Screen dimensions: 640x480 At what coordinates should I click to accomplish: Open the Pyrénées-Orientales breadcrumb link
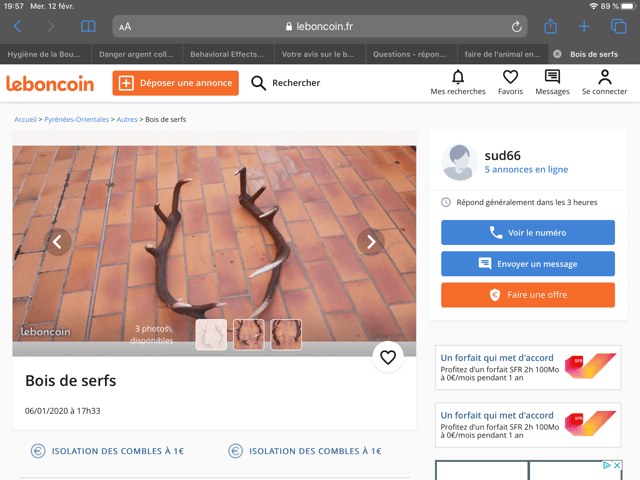(x=77, y=120)
